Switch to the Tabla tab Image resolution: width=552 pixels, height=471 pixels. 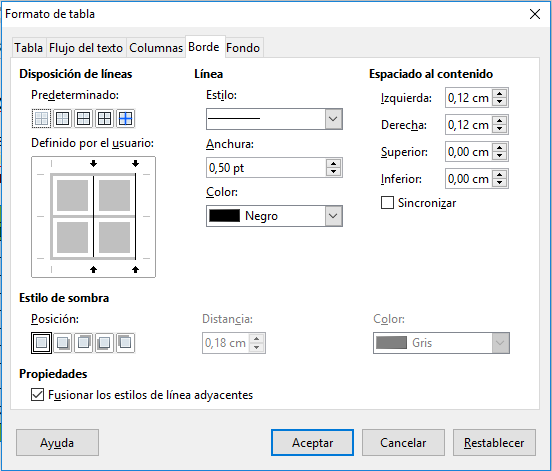29,48
